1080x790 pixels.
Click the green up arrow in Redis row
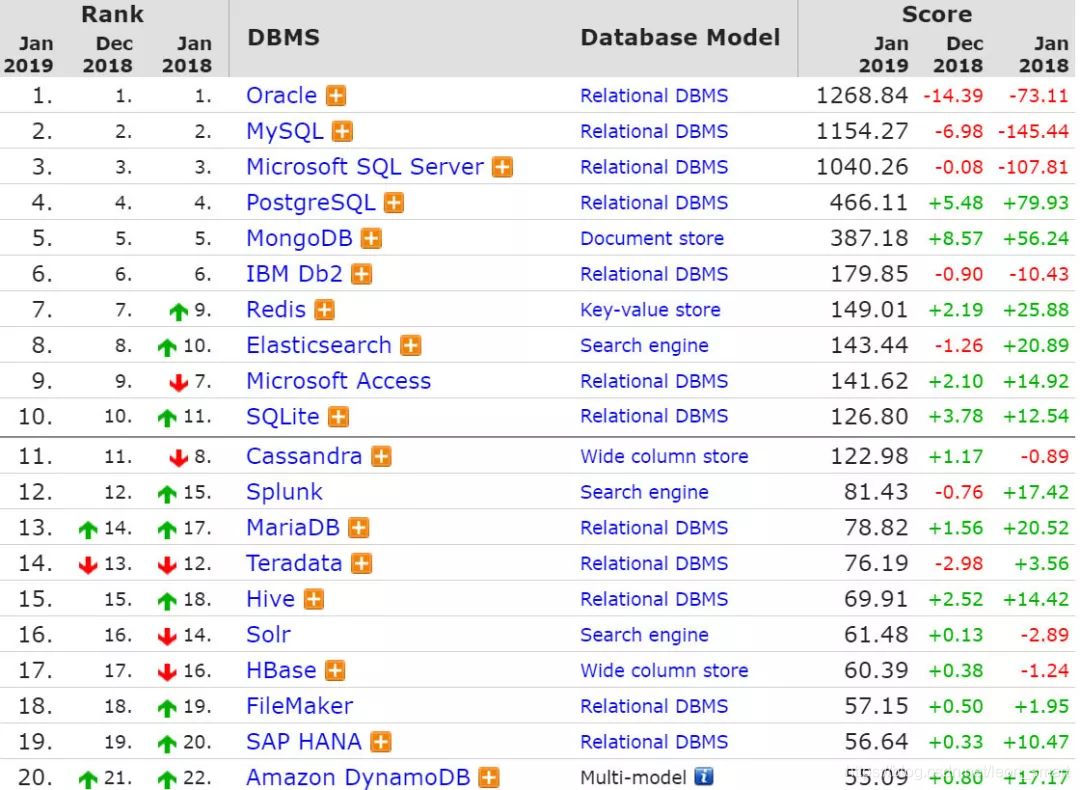(x=178, y=312)
